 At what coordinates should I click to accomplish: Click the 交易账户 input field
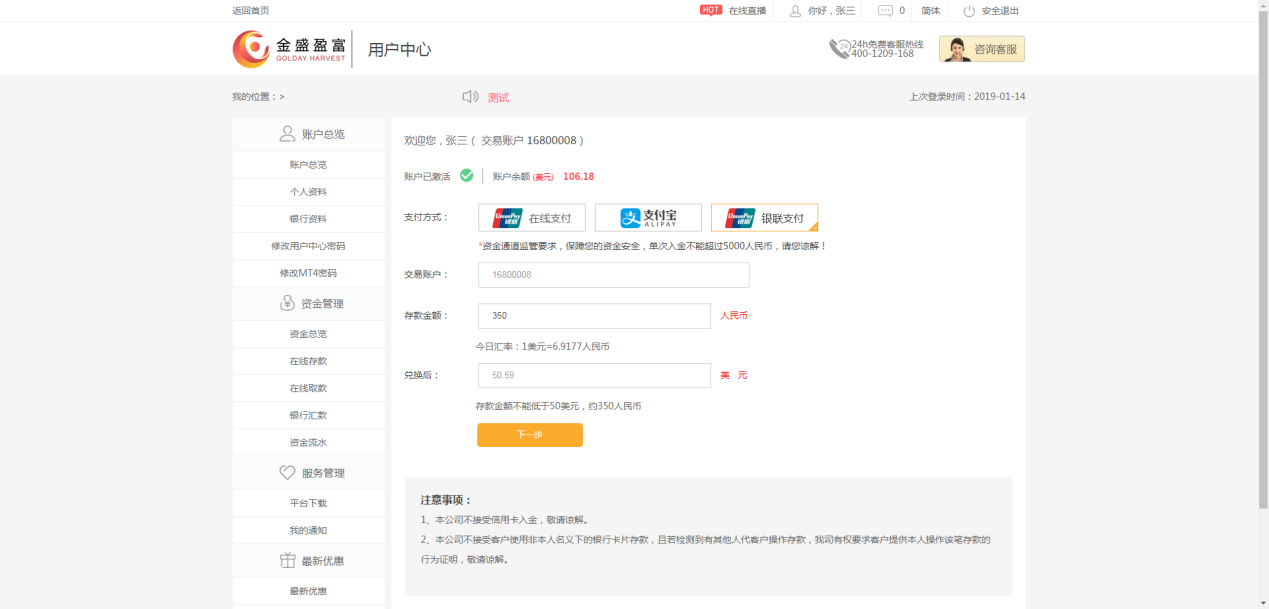613,275
